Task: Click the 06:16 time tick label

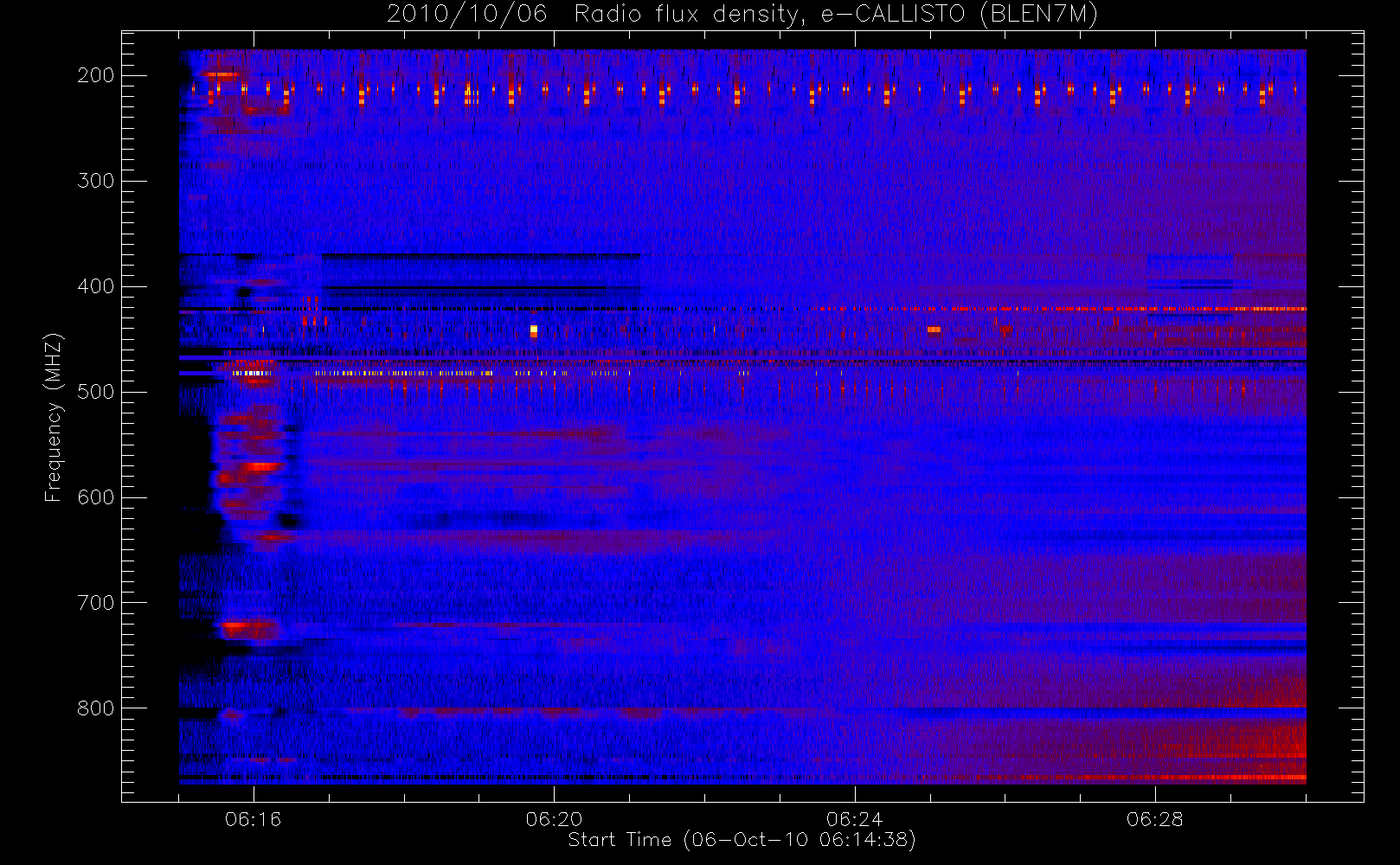Action: coord(254,819)
